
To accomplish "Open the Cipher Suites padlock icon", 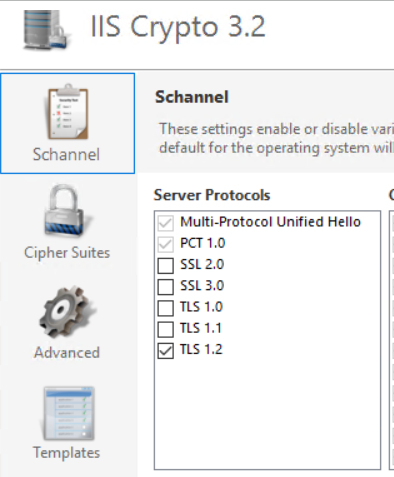I will tap(67, 210).
